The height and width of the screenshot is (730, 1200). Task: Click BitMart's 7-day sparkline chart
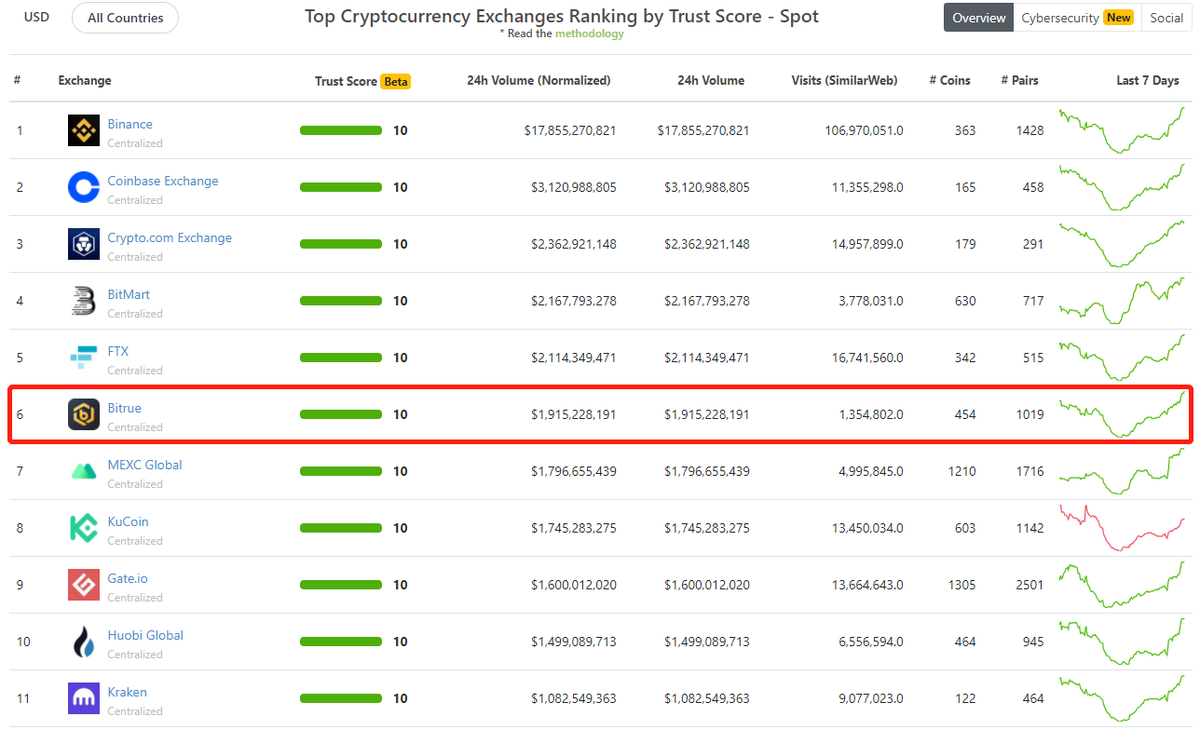[x=1122, y=300]
